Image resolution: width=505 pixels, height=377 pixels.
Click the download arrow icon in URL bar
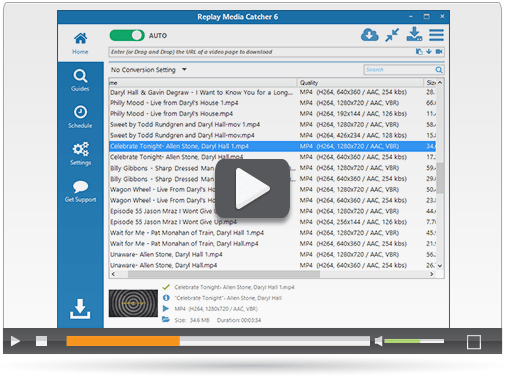click(x=429, y=52)
